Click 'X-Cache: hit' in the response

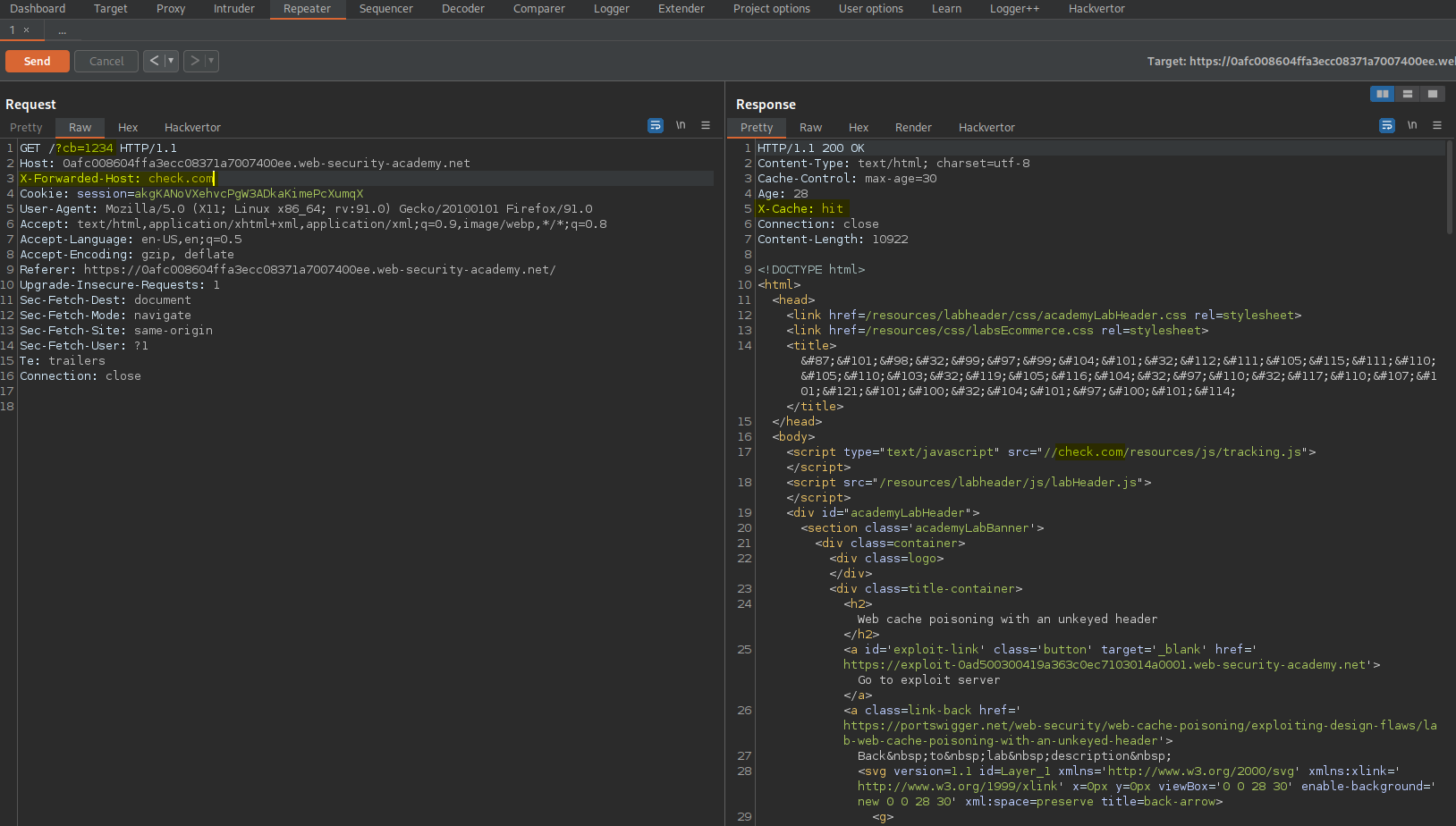tap(800, 209)
